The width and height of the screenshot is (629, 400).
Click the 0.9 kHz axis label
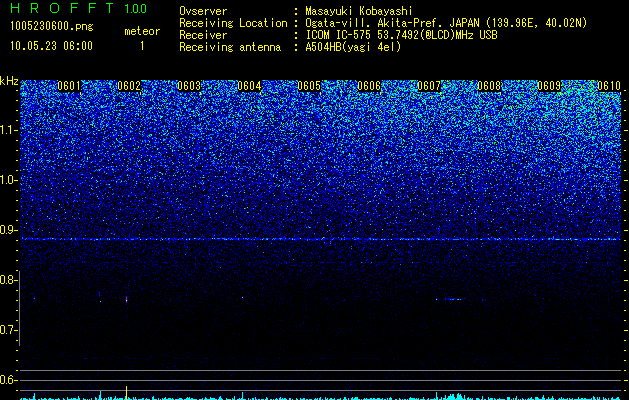click(x=9, y=230)
